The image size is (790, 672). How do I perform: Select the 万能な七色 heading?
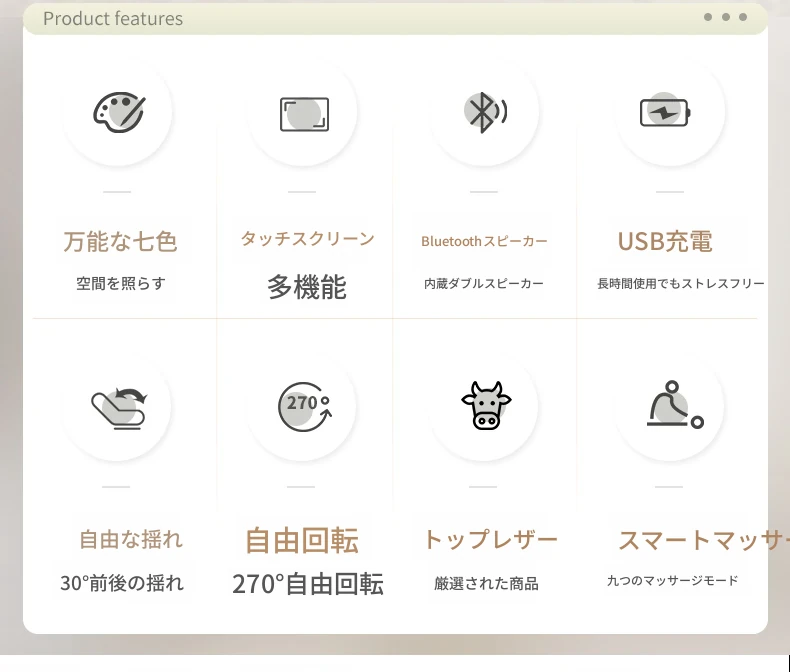(x=120, y=241)
